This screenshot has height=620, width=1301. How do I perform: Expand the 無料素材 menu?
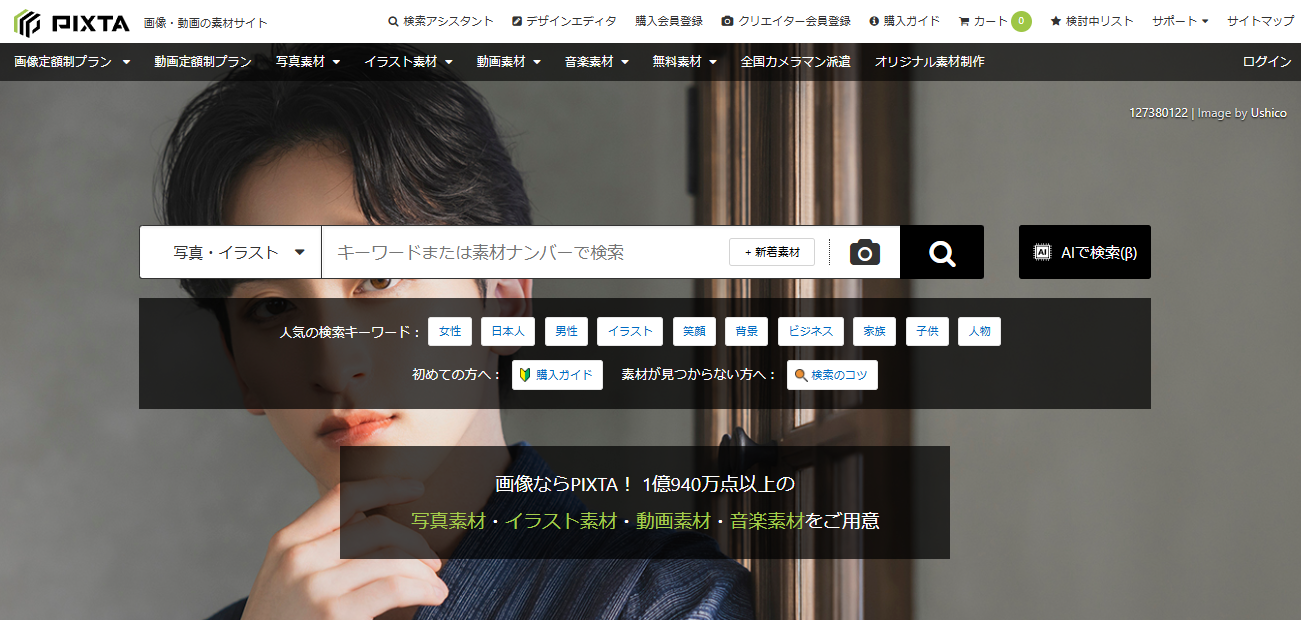click(684, 62)
